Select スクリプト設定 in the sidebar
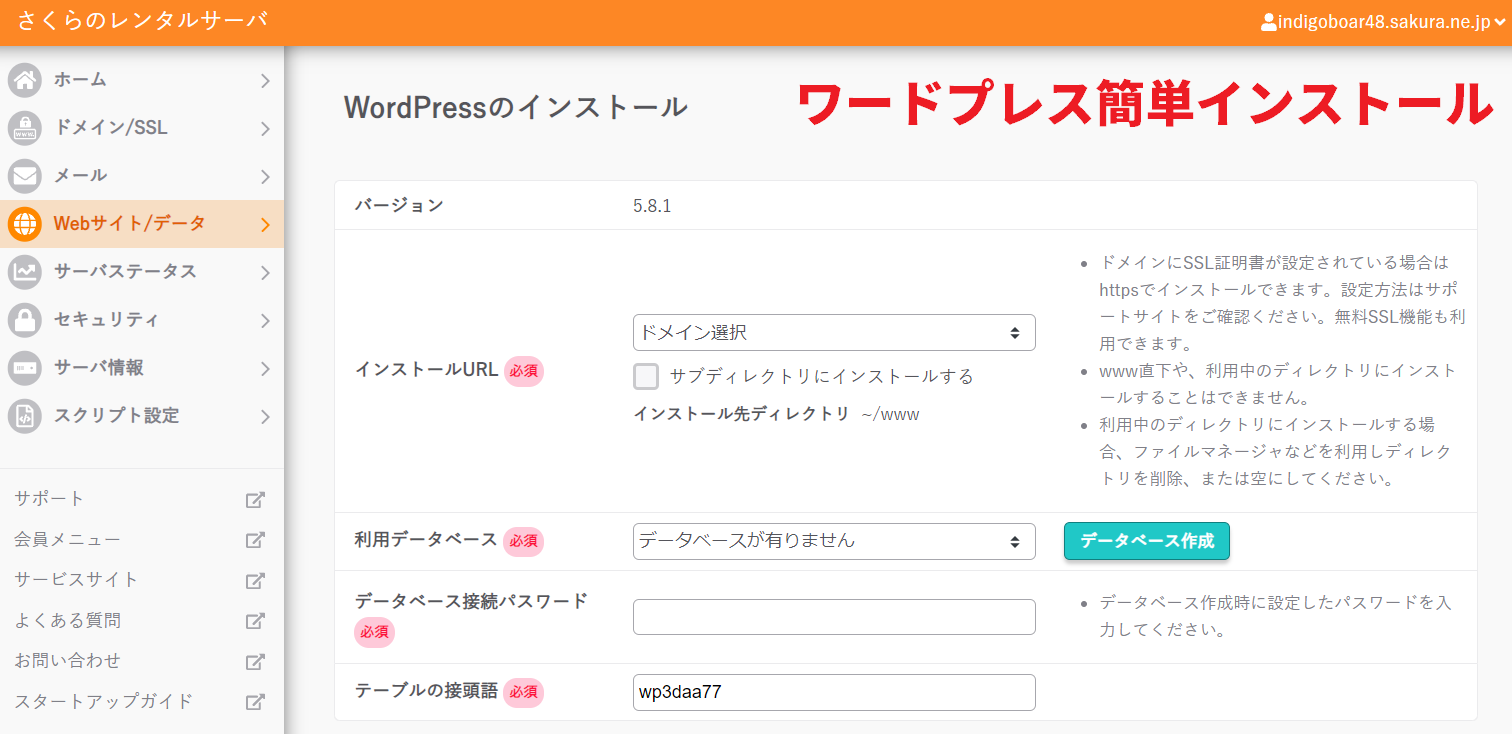This screenshot has width=1512, height=734. pyautogui.click(x=142, y=416)
